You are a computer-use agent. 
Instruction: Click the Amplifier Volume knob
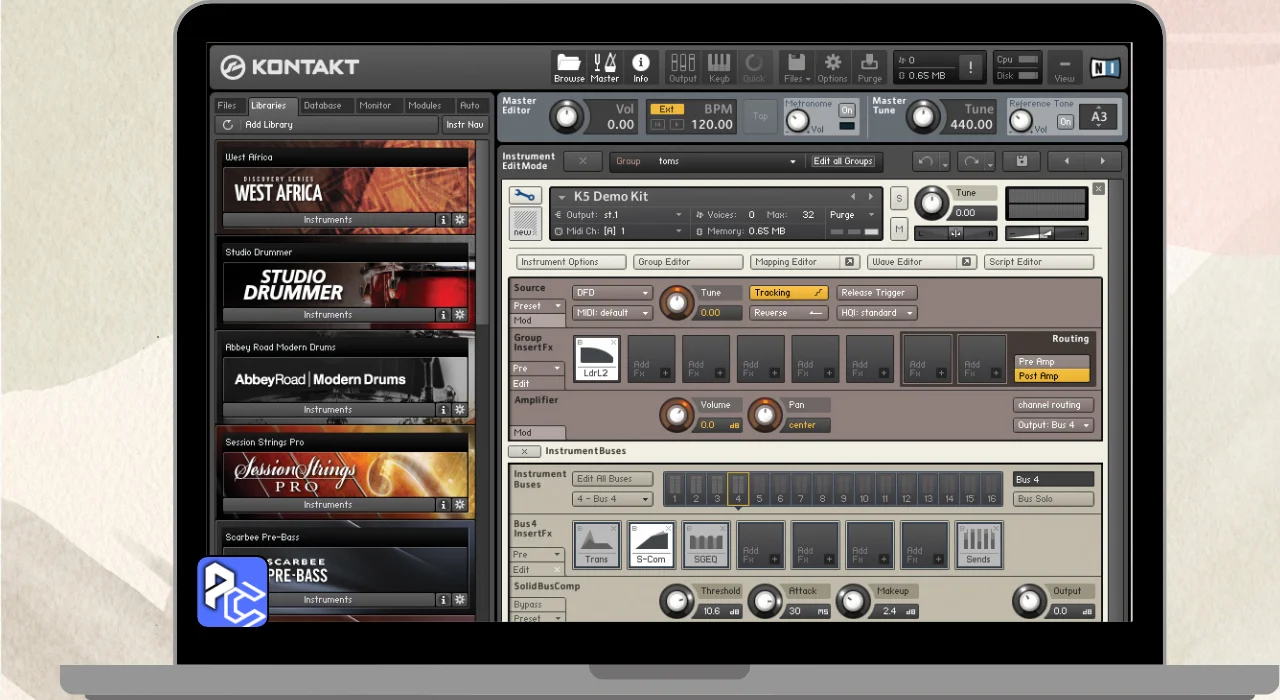[677, 414]
